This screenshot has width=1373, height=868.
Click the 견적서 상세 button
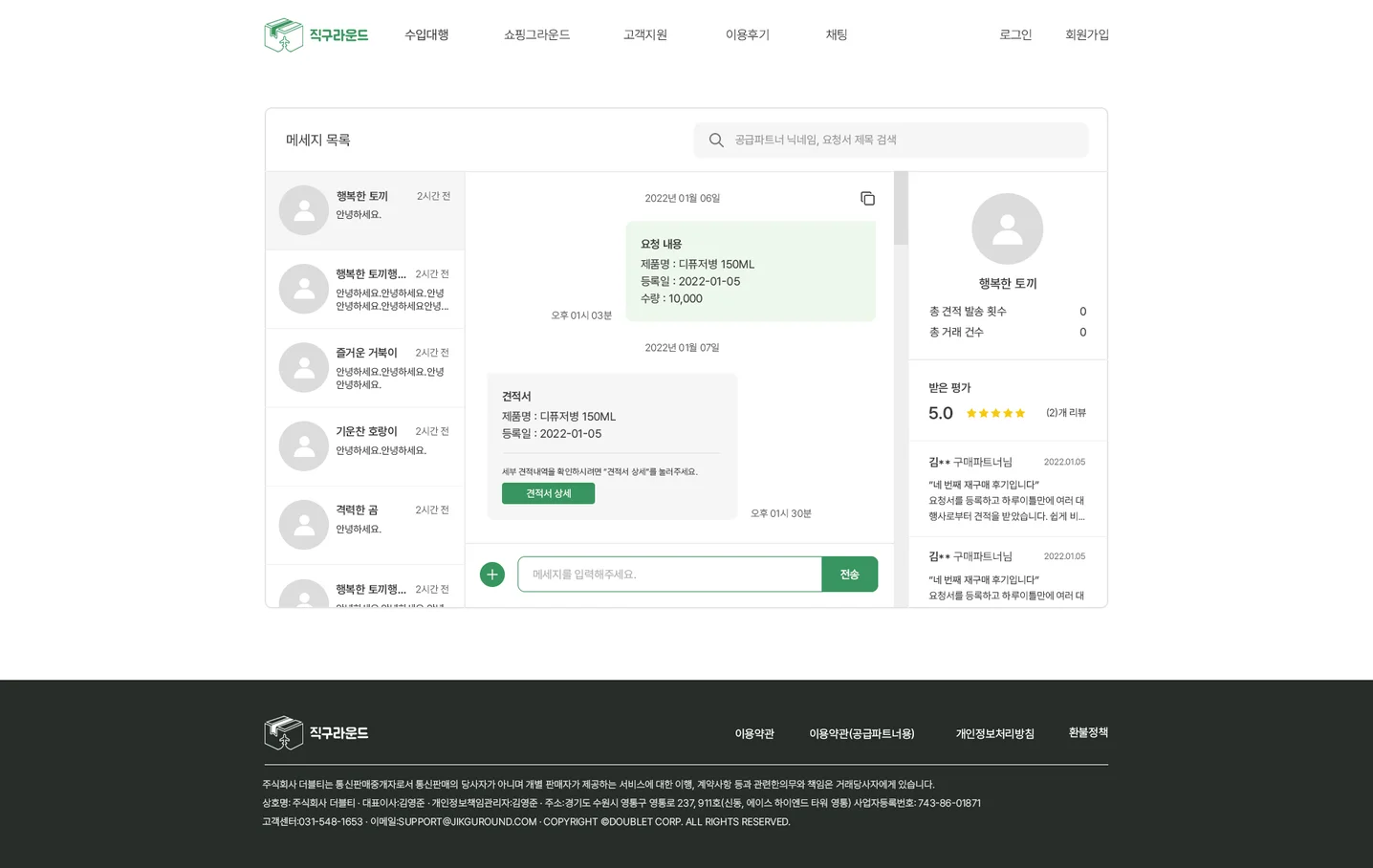(548, 493)
